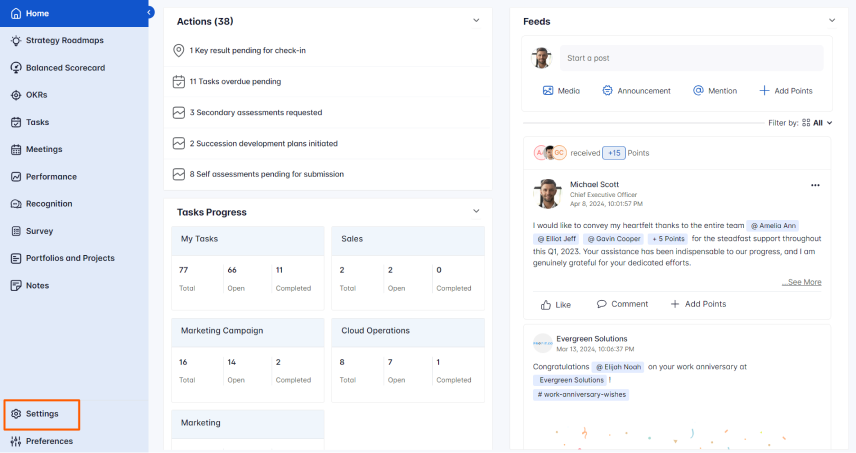The width and height of the screenshot is (856, 453).
Task: Click Cloud Operations open count 7
Action: point(390,362)
